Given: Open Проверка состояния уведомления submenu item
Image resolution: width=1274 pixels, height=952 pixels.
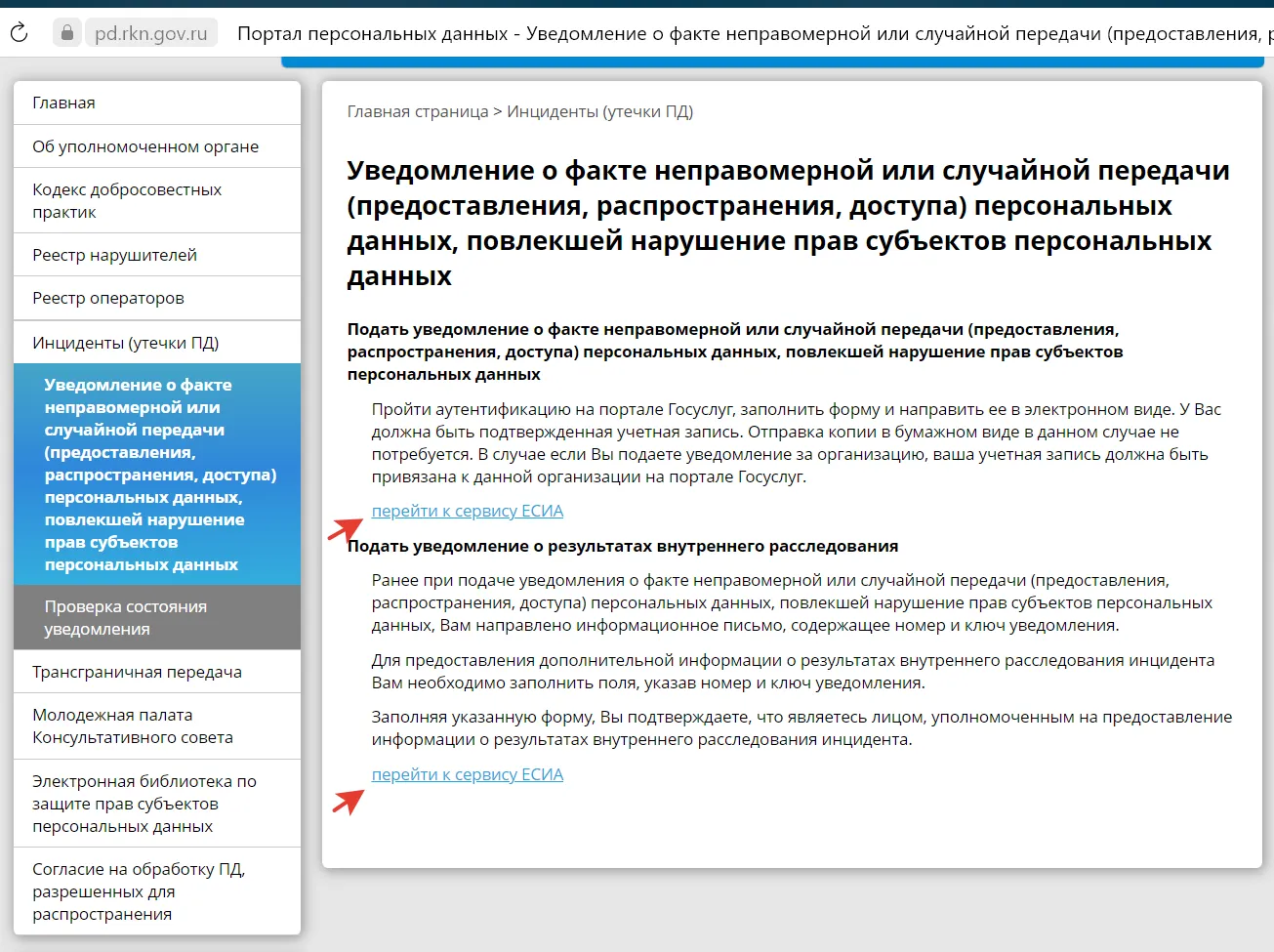Looking at the screenshot, I should (x=125, y=617).
